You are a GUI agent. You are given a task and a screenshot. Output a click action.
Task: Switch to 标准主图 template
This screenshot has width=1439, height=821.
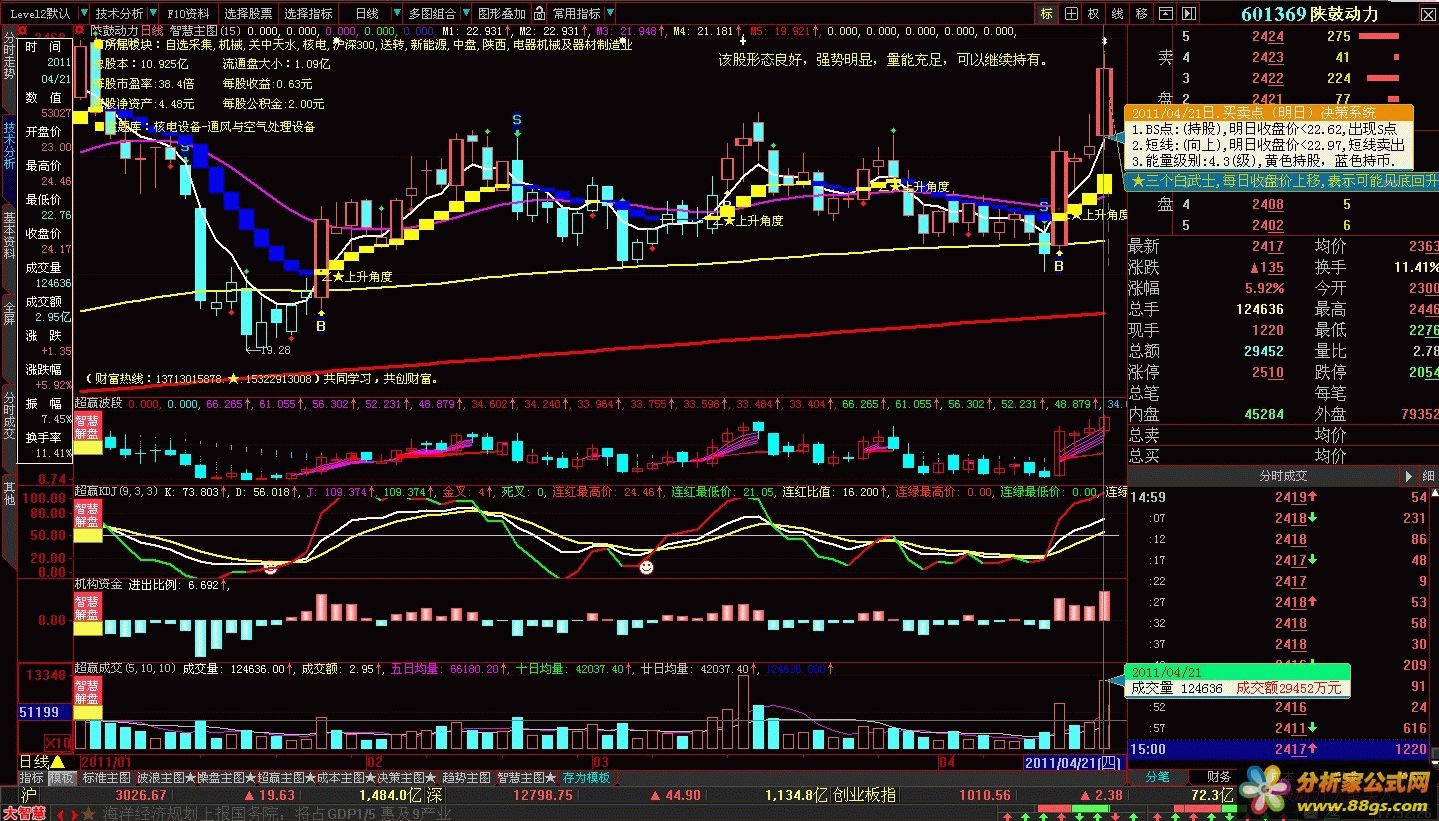point(106,777)
